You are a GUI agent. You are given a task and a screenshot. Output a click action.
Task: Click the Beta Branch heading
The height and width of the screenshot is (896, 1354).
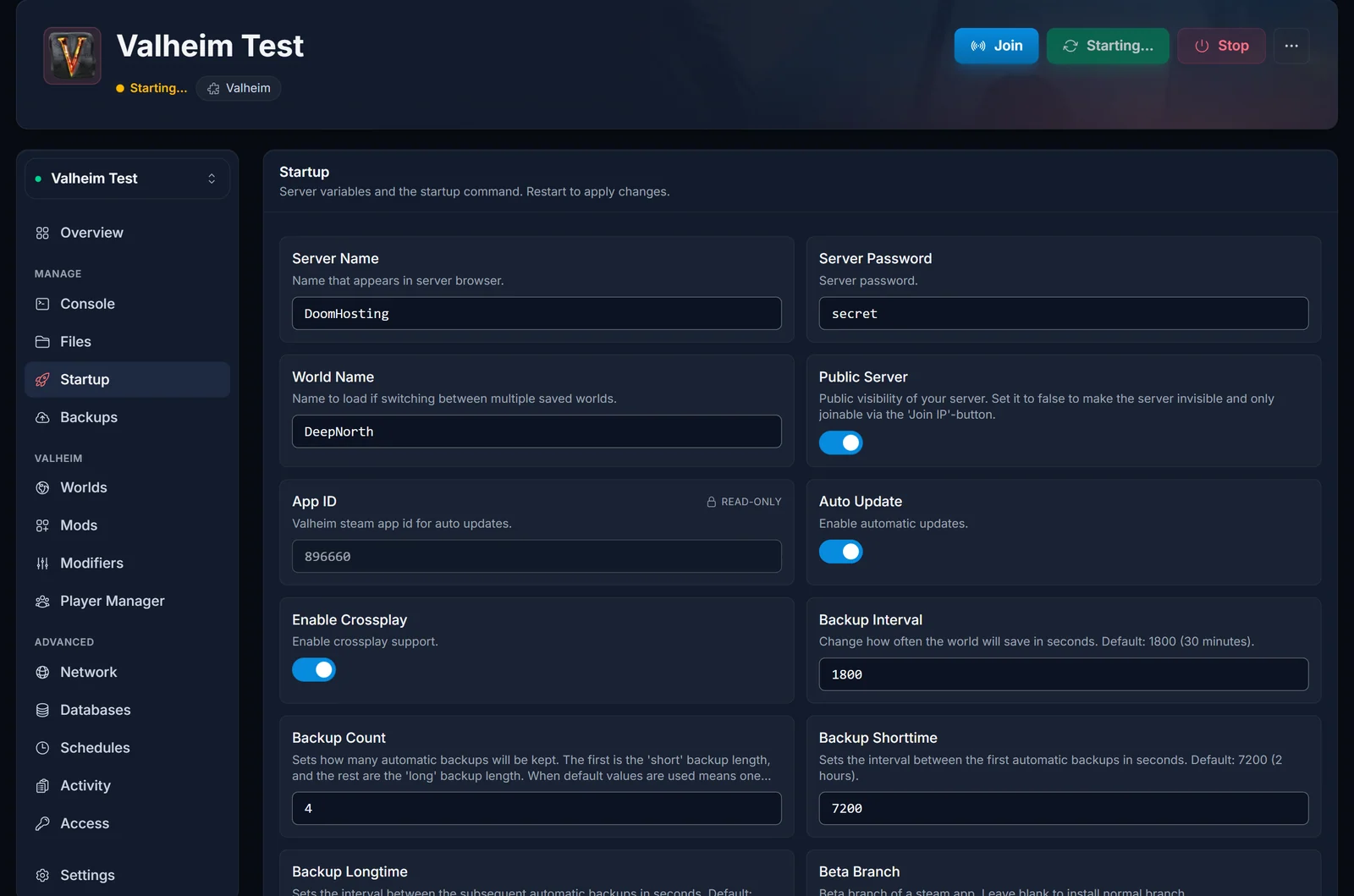tap(859, 871)
